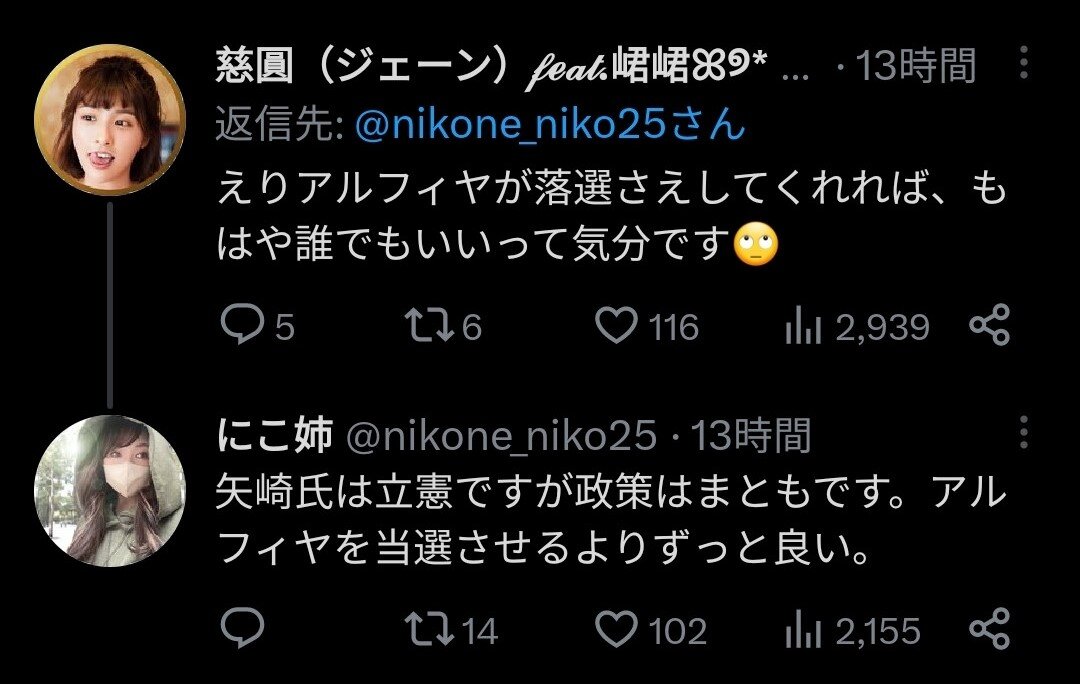1080x692 pixels.
Task: View analytics showing 2,939 views
Action: click(x=858, y=327)
